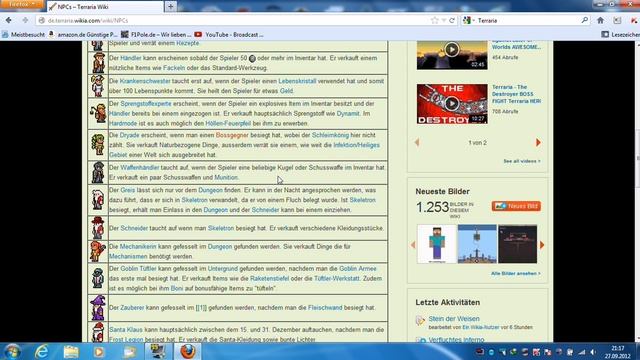The image size is (640, 360).
Task: Open the Firefox home page icon
Action: [600, 20]
